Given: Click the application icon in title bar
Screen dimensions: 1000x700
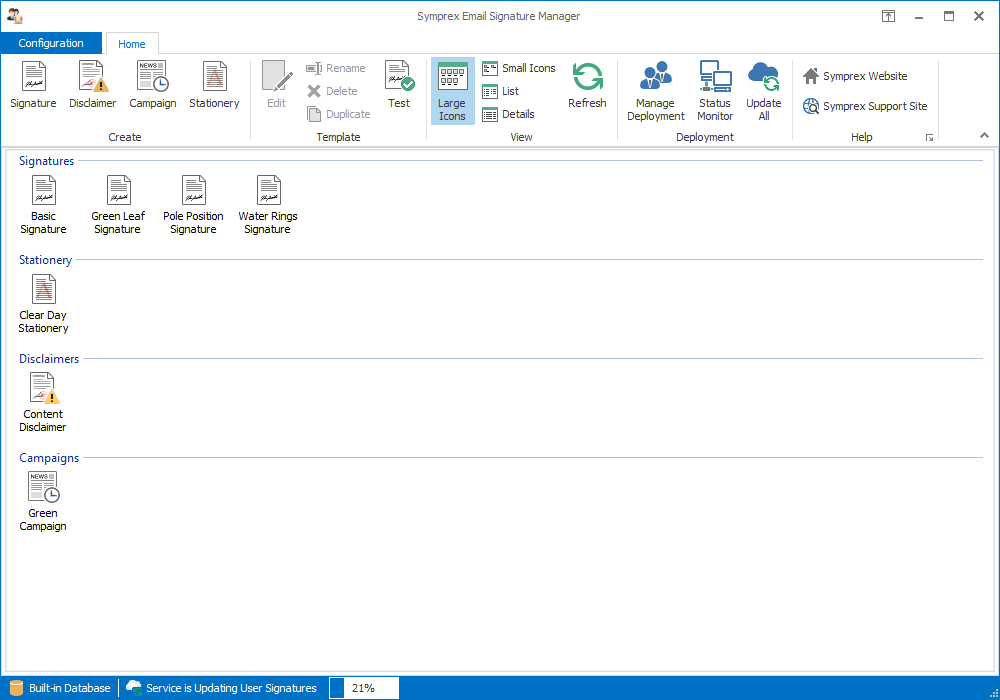Looking at the screenshot, I should point(15,16).
